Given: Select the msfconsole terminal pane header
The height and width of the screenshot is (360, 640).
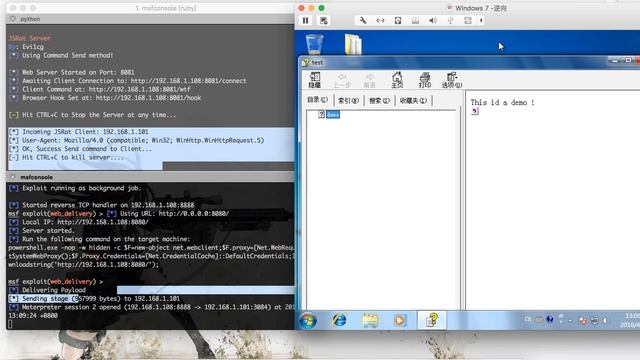Looking at the screenshot, I should coord(150,177).
